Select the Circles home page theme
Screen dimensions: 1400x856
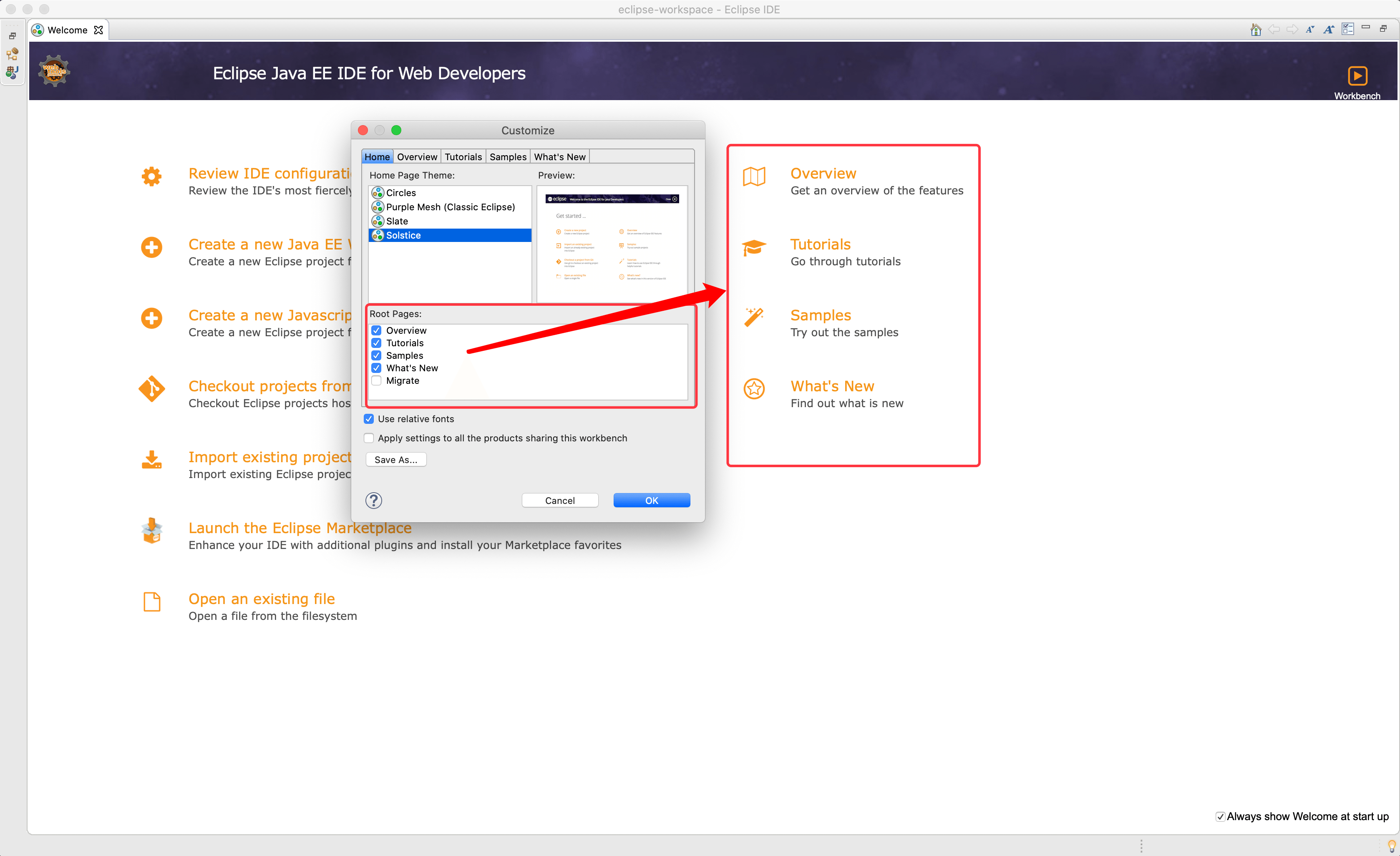pos(449,193)
